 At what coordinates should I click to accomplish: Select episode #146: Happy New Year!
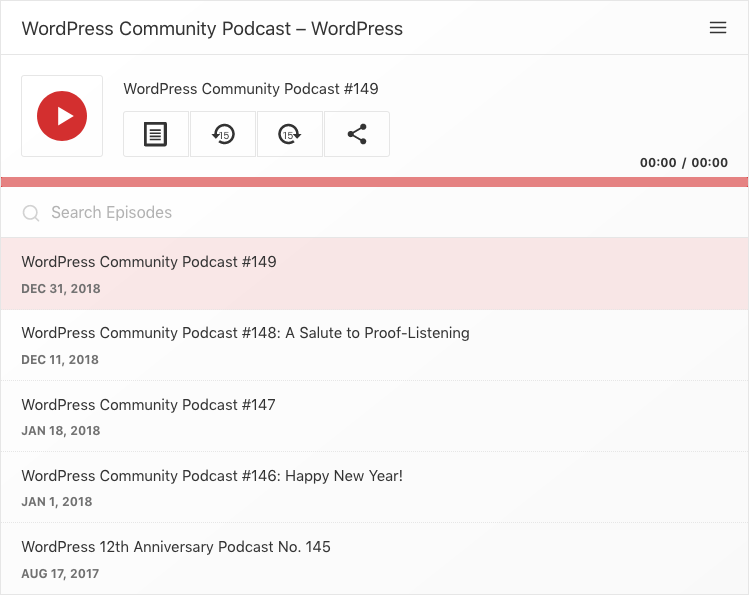374,487
